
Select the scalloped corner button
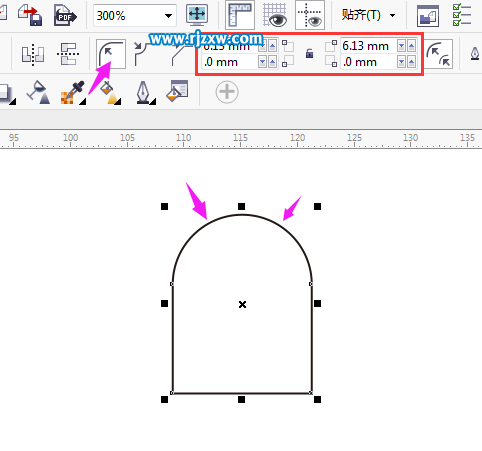click(x=143, y=53)
